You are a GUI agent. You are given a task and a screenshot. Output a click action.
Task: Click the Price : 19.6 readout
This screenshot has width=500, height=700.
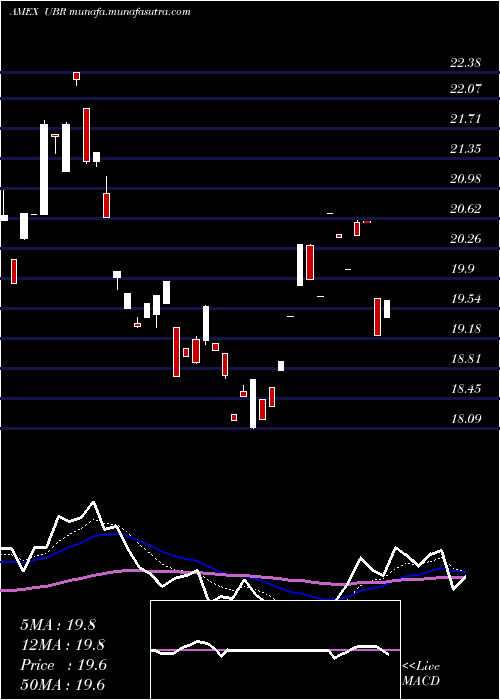pyautogui.click(x=63, y=665)
